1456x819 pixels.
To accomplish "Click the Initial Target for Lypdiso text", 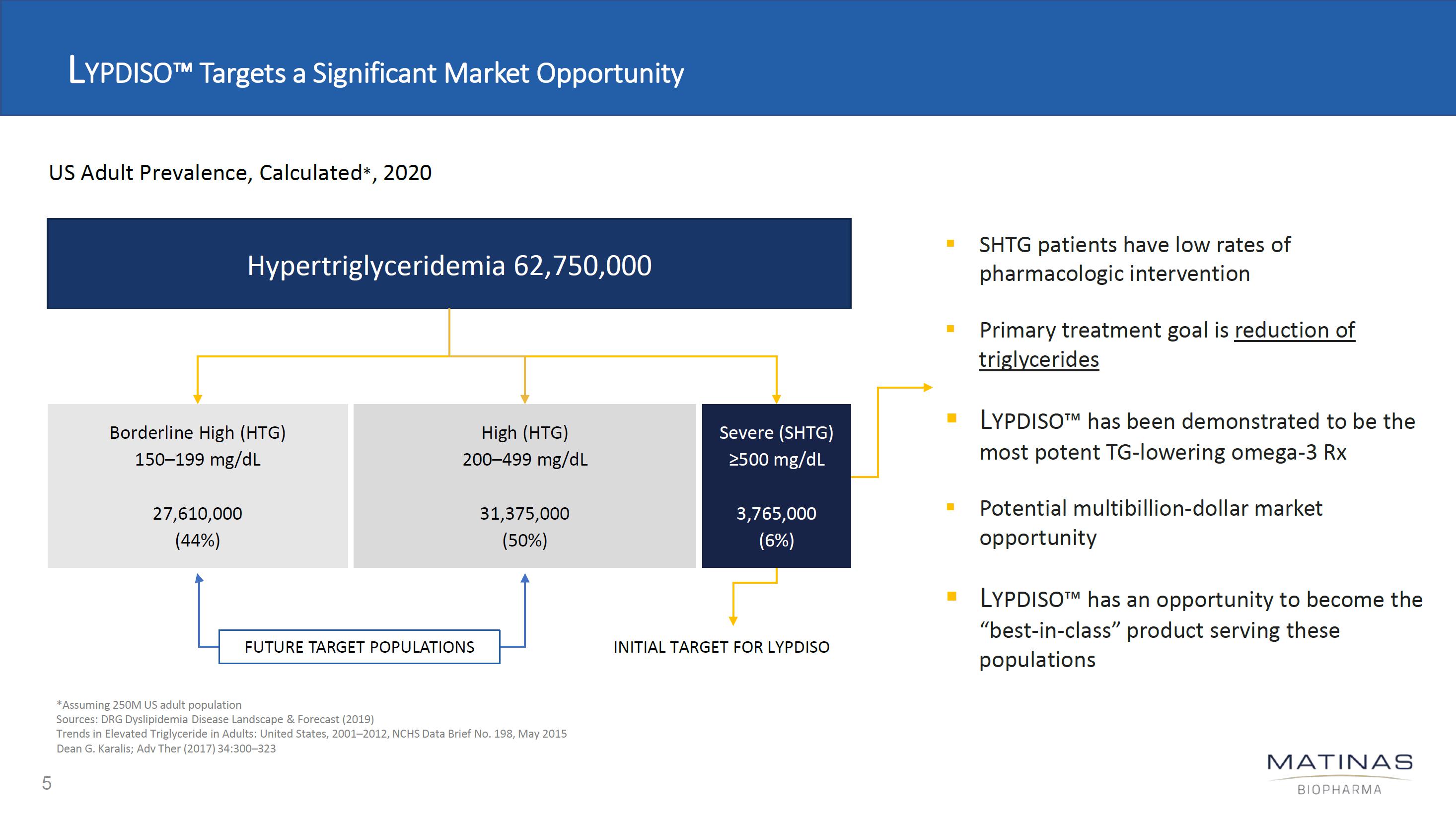I will [721, 647].
